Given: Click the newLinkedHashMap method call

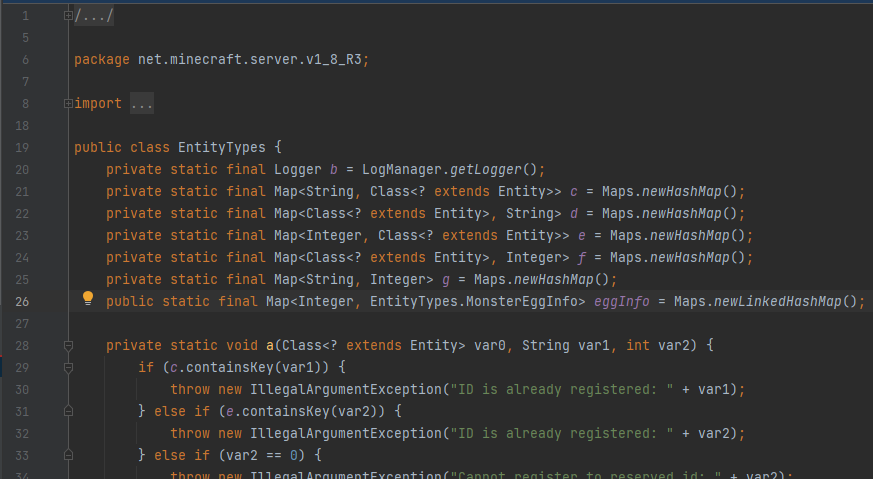Looking at the screenshot, I should [x=777, y=302].
